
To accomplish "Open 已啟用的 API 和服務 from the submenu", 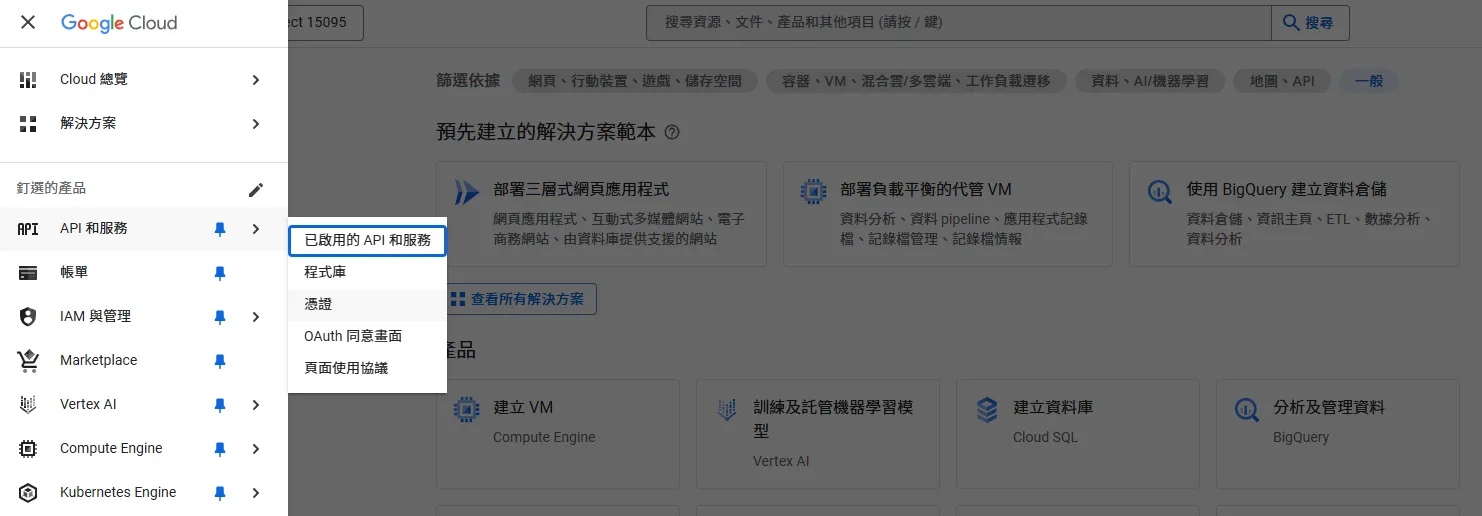I will (367, 240).
